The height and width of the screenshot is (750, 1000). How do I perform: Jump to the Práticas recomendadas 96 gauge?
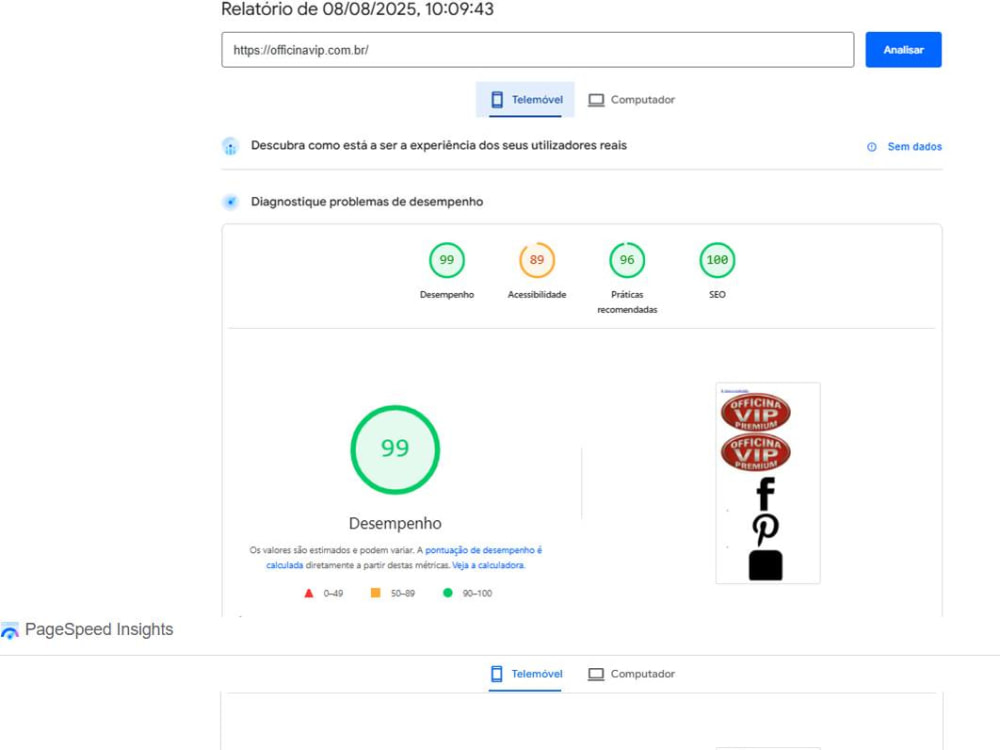(627, 260)
